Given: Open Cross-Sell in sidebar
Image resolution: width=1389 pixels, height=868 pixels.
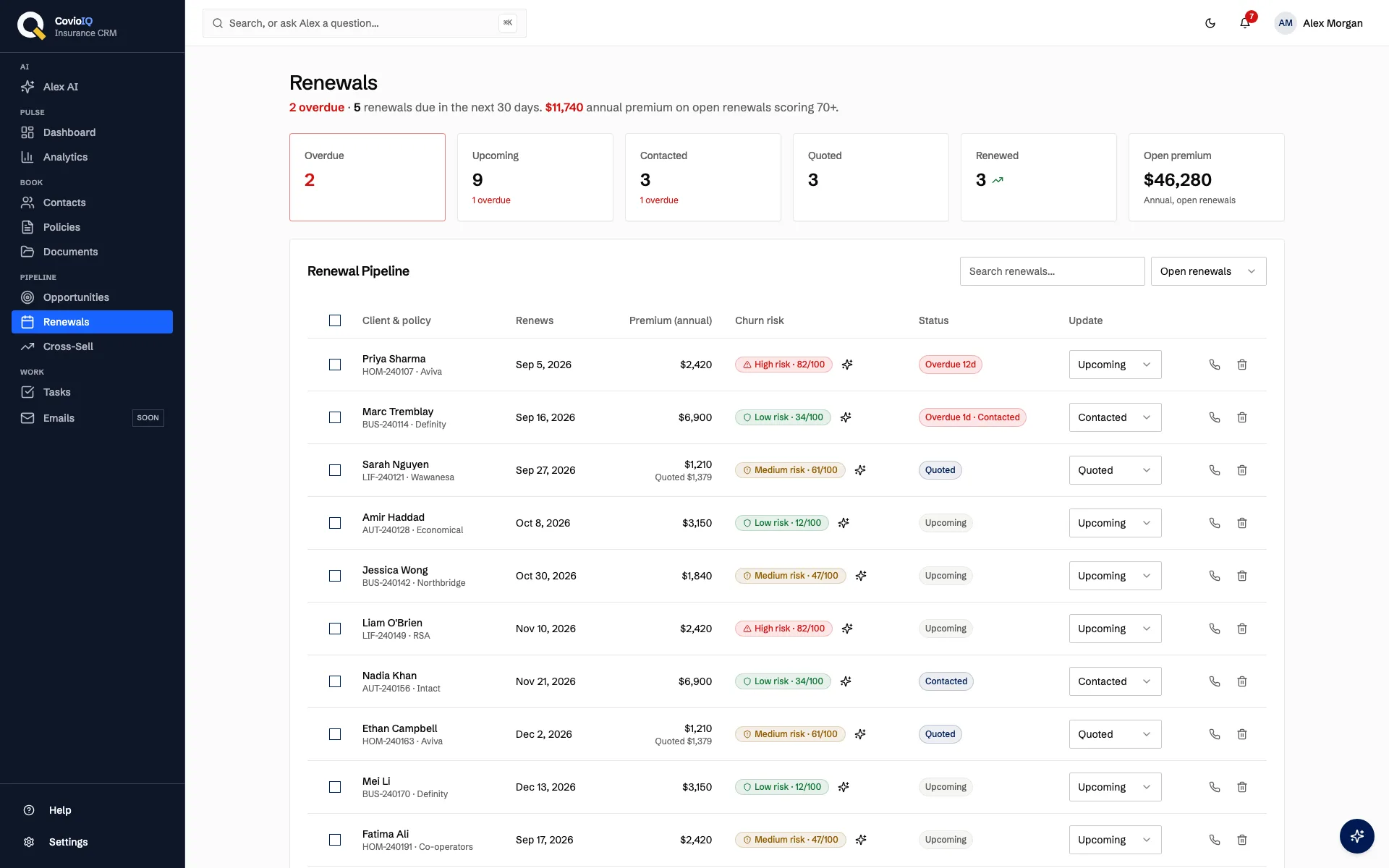Looking at the screenshot, I should coord(92,346).
